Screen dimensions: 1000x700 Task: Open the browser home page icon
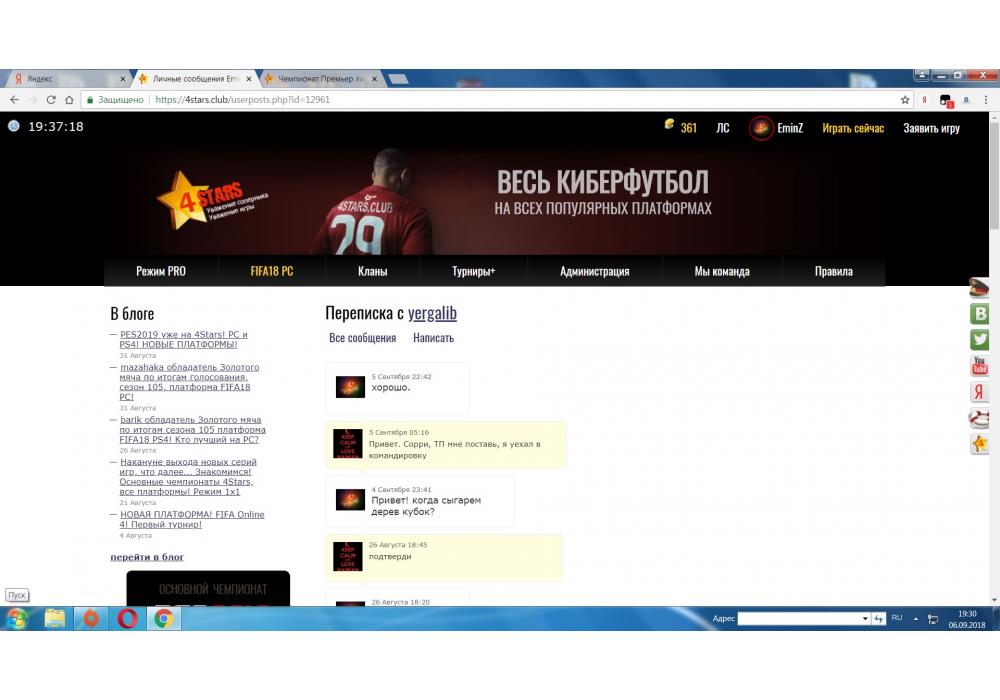69,99
